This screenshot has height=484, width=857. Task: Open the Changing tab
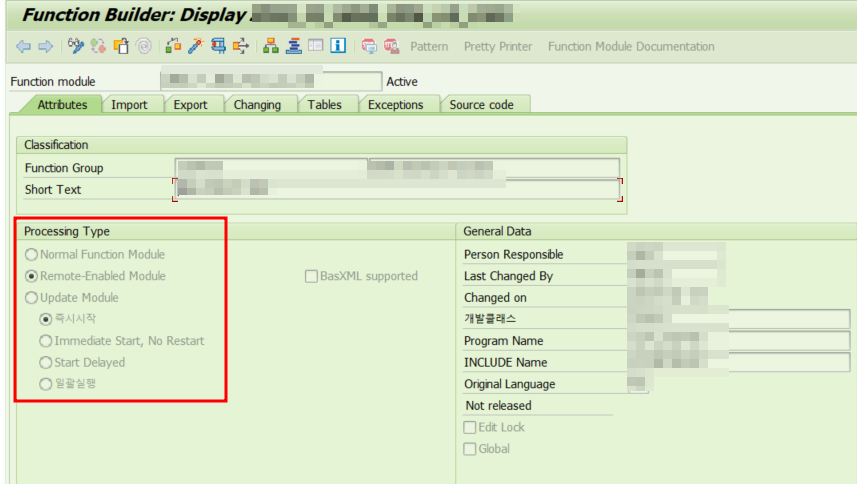click(257, 104)
